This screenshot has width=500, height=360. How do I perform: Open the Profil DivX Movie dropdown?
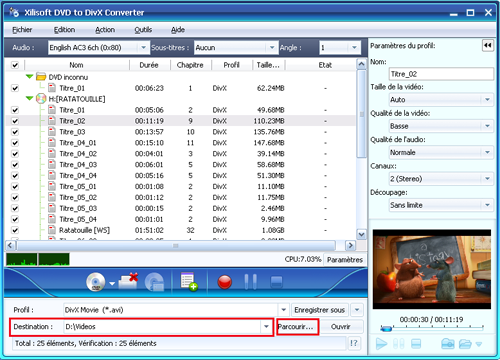pyautogui.click(x=283, y=310)
